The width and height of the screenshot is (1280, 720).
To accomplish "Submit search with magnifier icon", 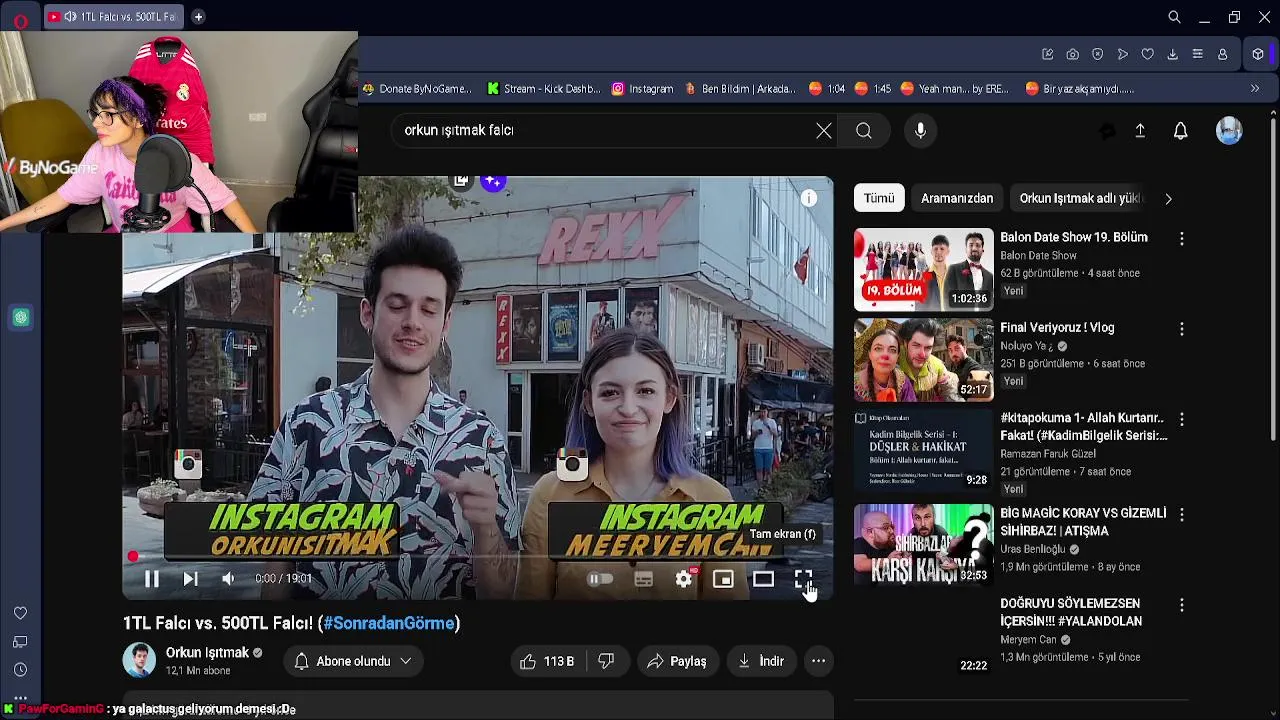I will [864, 130].
